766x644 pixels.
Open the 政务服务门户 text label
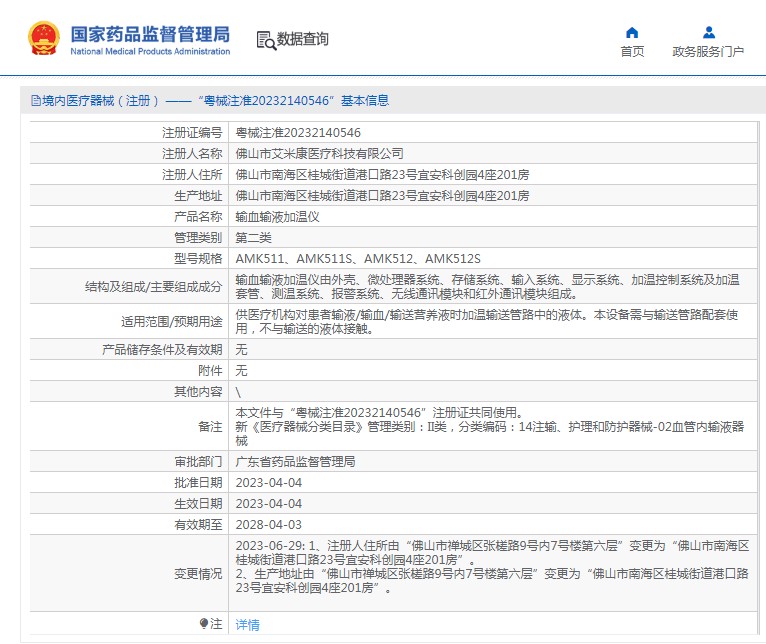point(708,52)
